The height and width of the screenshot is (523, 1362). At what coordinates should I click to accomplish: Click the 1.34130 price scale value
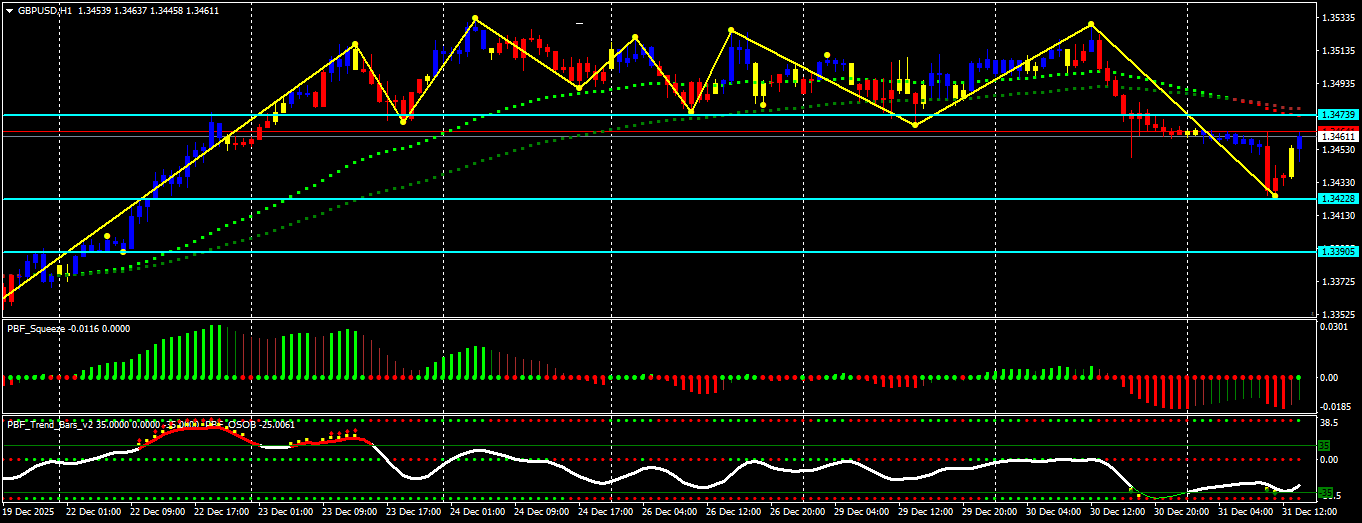coord(1337,216)
